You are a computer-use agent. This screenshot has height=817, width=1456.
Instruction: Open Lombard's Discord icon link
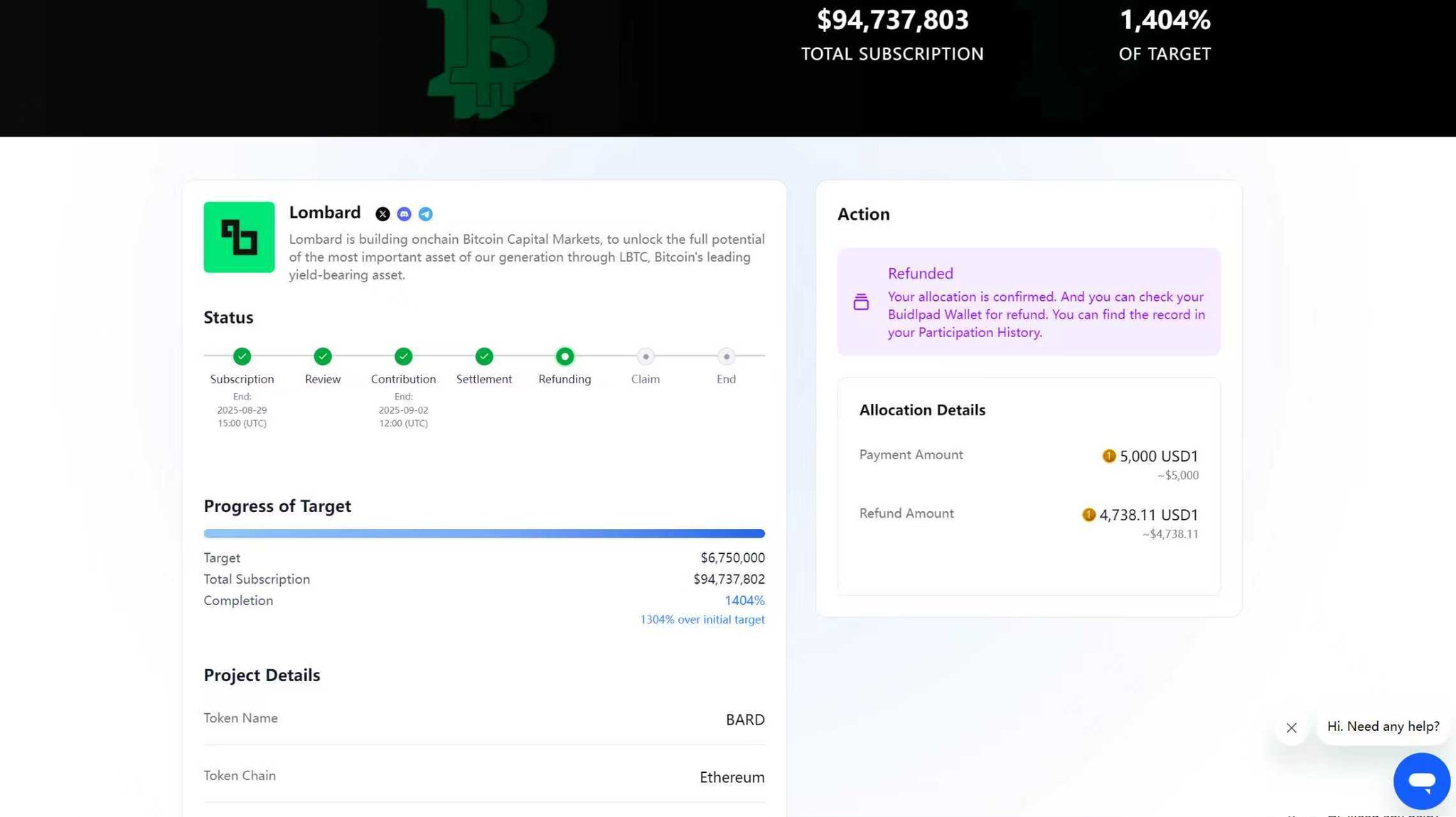(x=404, y=214)
